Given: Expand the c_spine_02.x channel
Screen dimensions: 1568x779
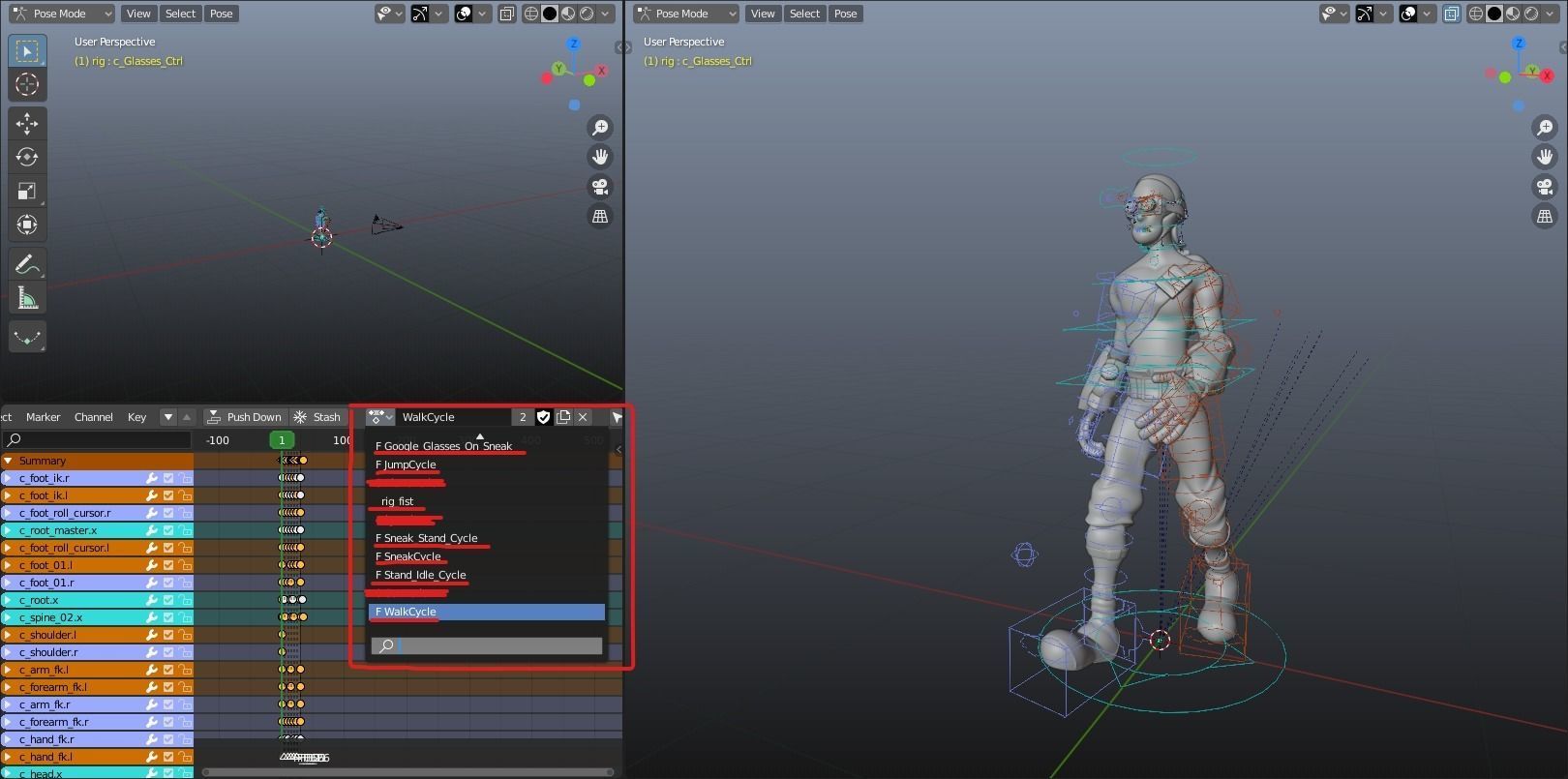Looking at the screenshot, I should (9, 617).
